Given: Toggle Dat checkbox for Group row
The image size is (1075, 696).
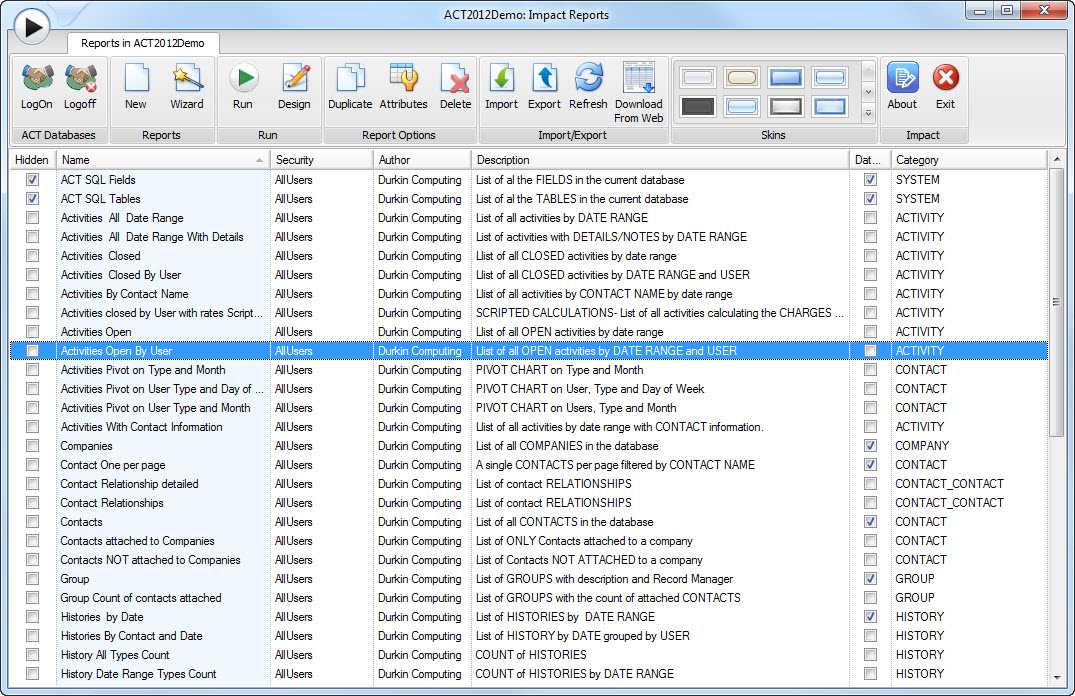Looking at the screenshot, I should coord(870,579).
